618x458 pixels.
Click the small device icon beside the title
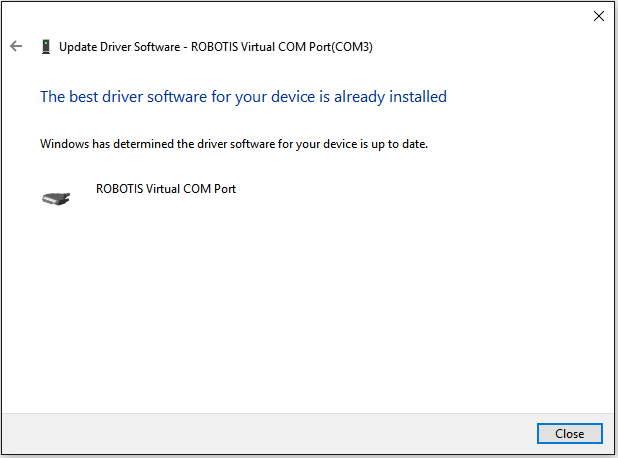coord(45,46)
